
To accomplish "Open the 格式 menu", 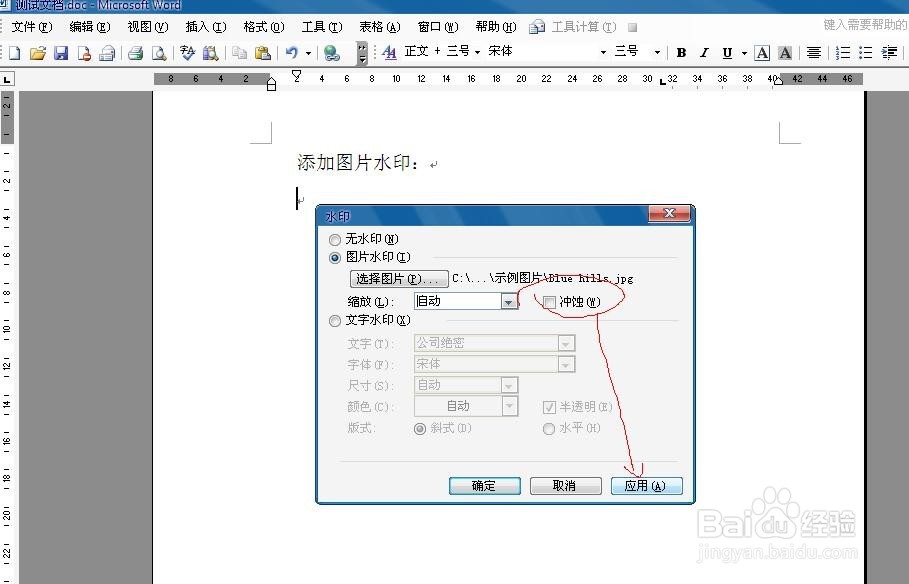I will click(262, 27).
